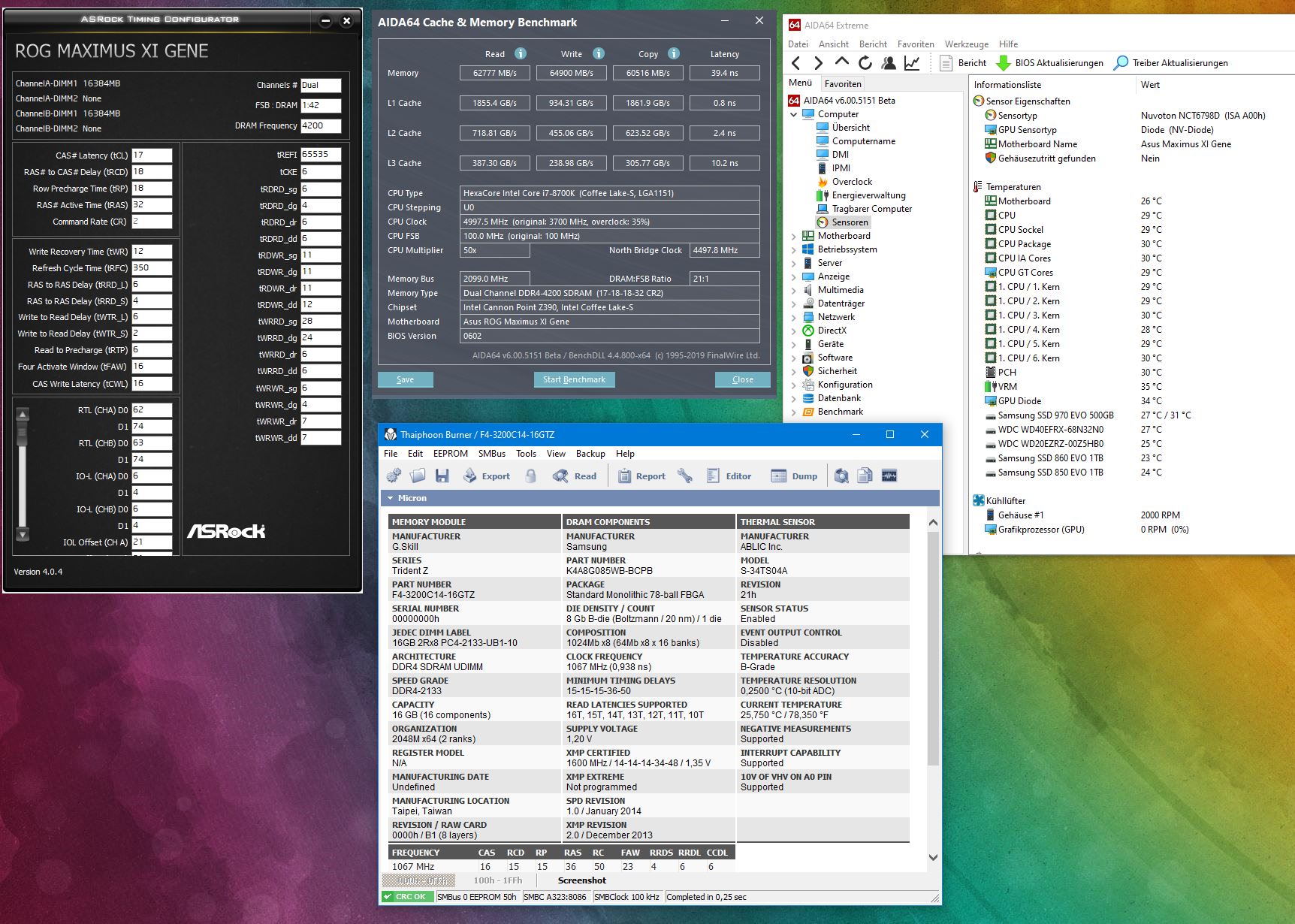1295x924 pixels.
Task: Refresh the AIDA64 Extreme sensor page
Action: click(x=865, y=63)
